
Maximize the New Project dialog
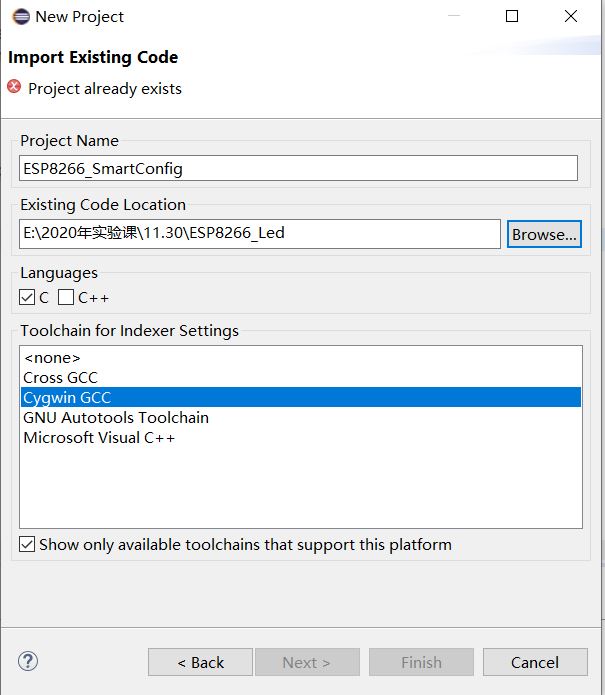pos(512,16)
